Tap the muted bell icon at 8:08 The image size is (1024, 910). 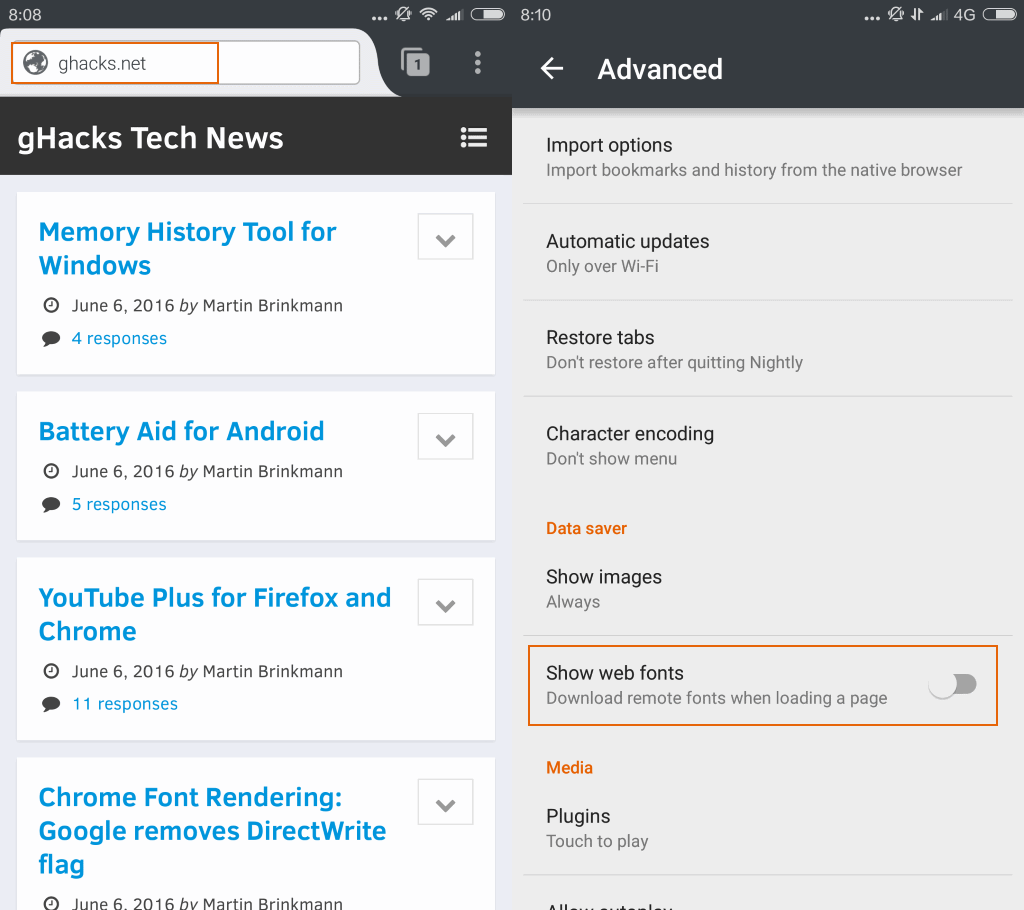point(404,14)
